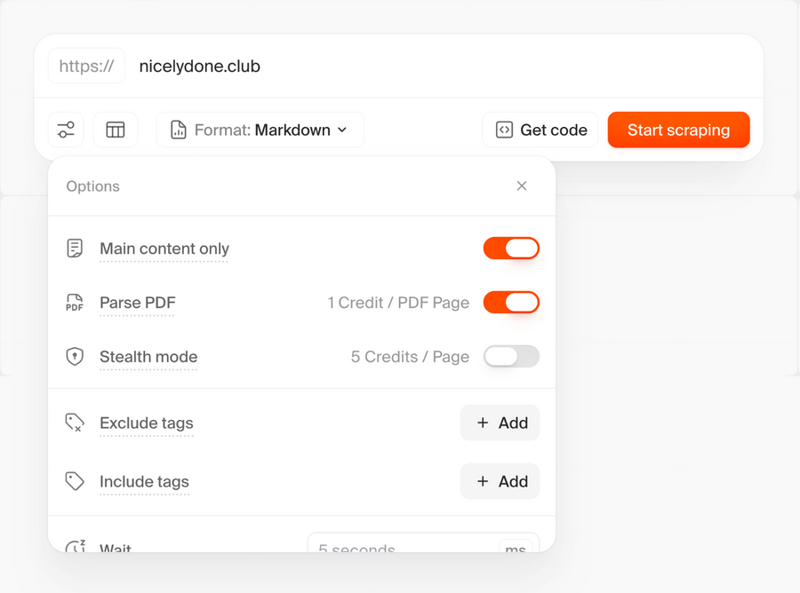
Task: Expand the format options chevron
Action: click(x=343, y=130)
